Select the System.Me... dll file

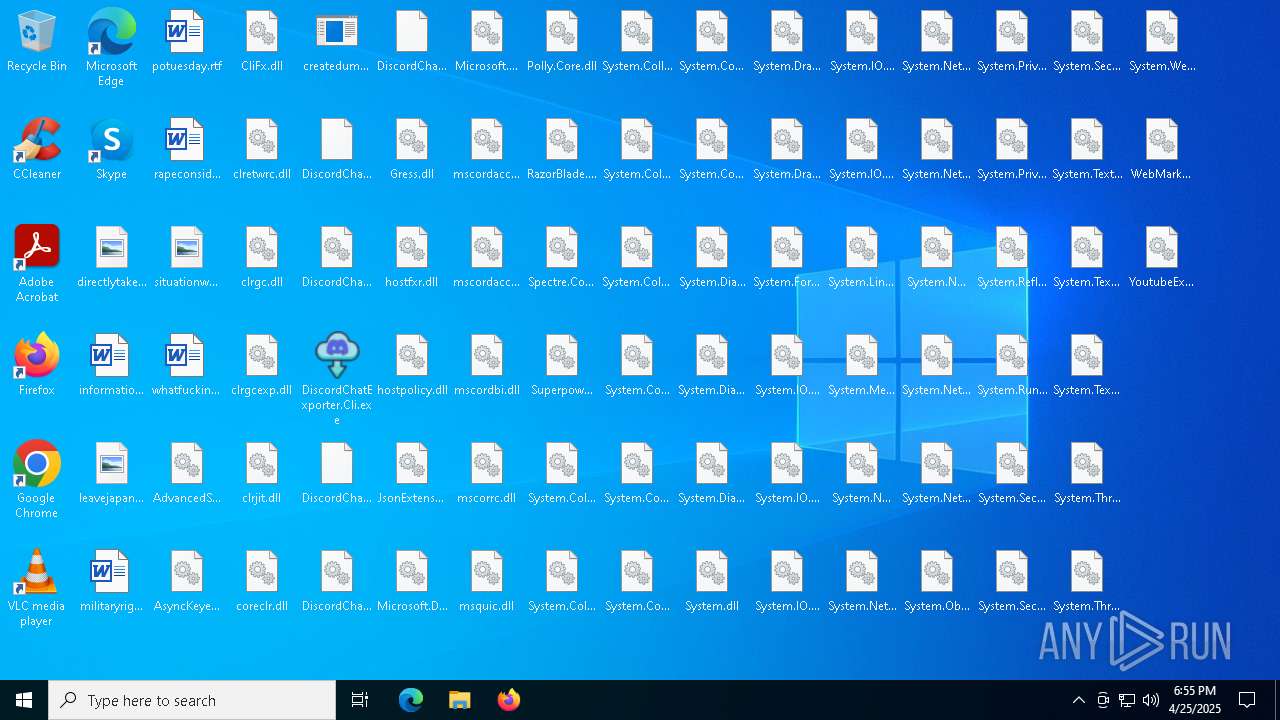pyautogui.click(x=862, y=366)
